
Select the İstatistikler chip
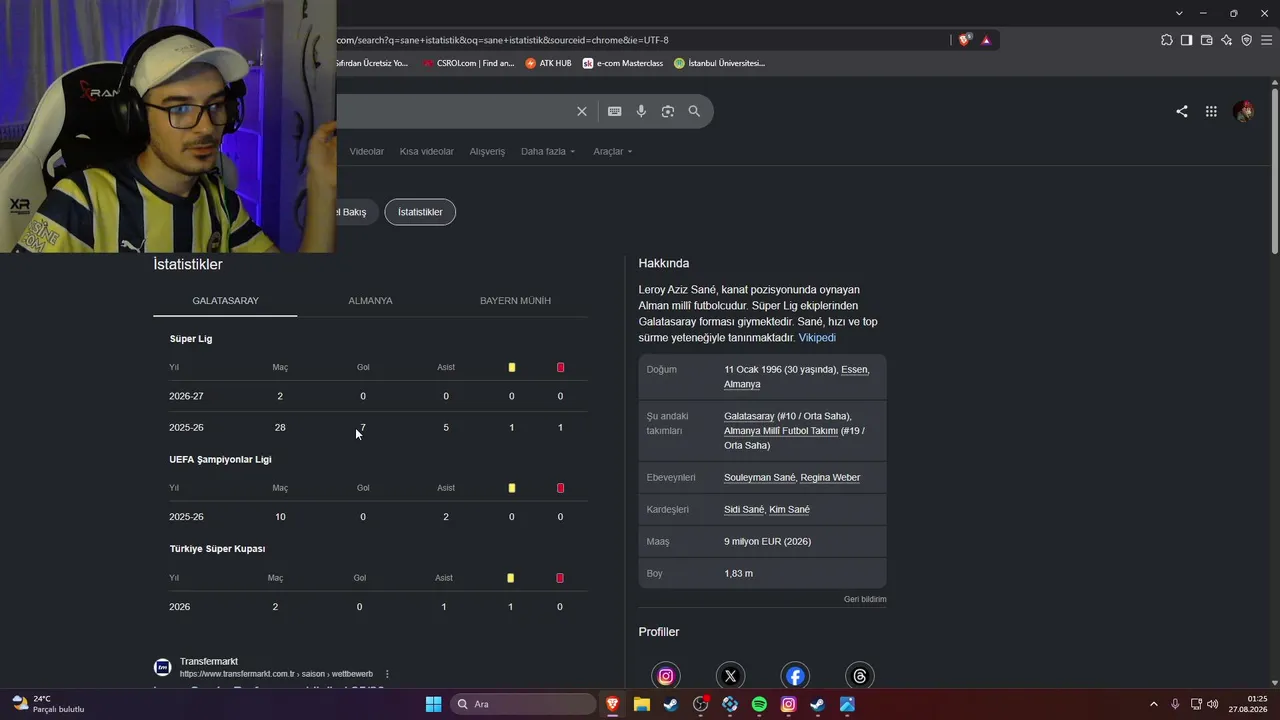(420, 212)
